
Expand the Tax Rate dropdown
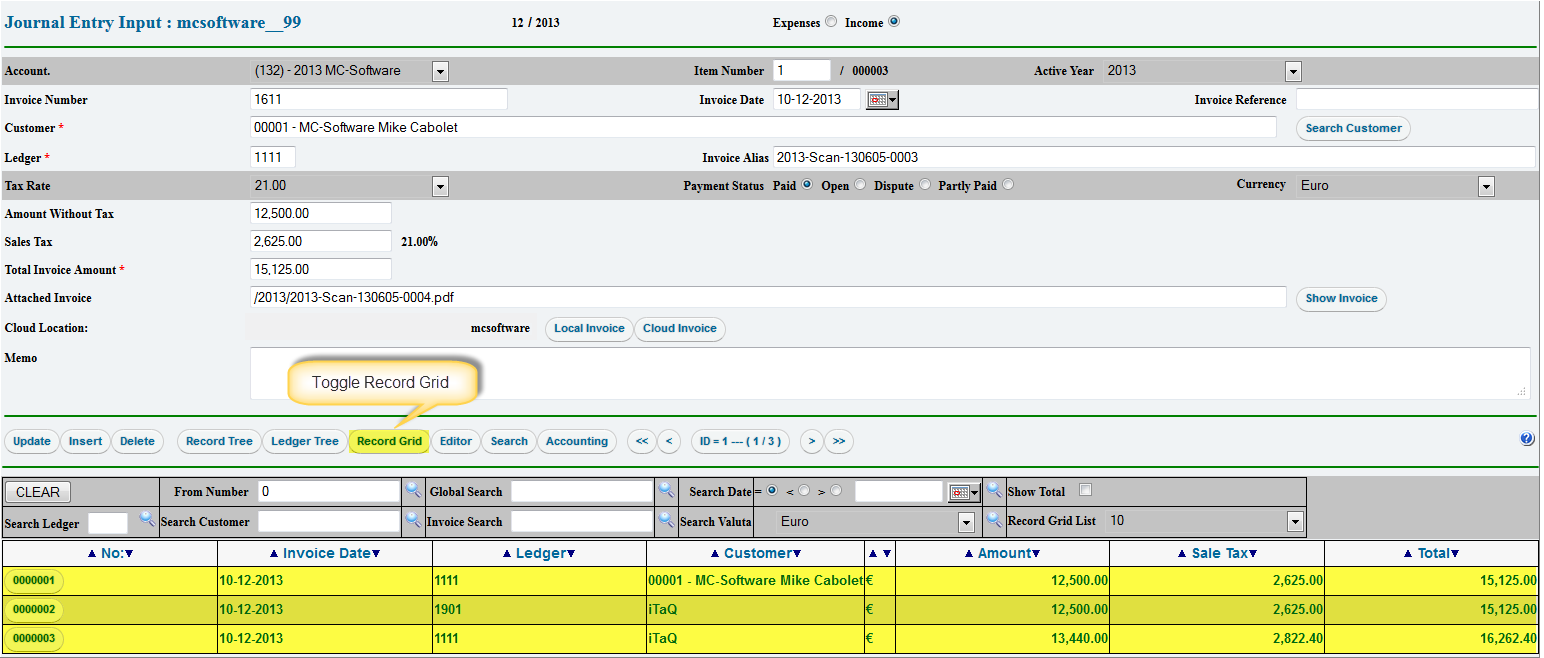click(440, 187)
